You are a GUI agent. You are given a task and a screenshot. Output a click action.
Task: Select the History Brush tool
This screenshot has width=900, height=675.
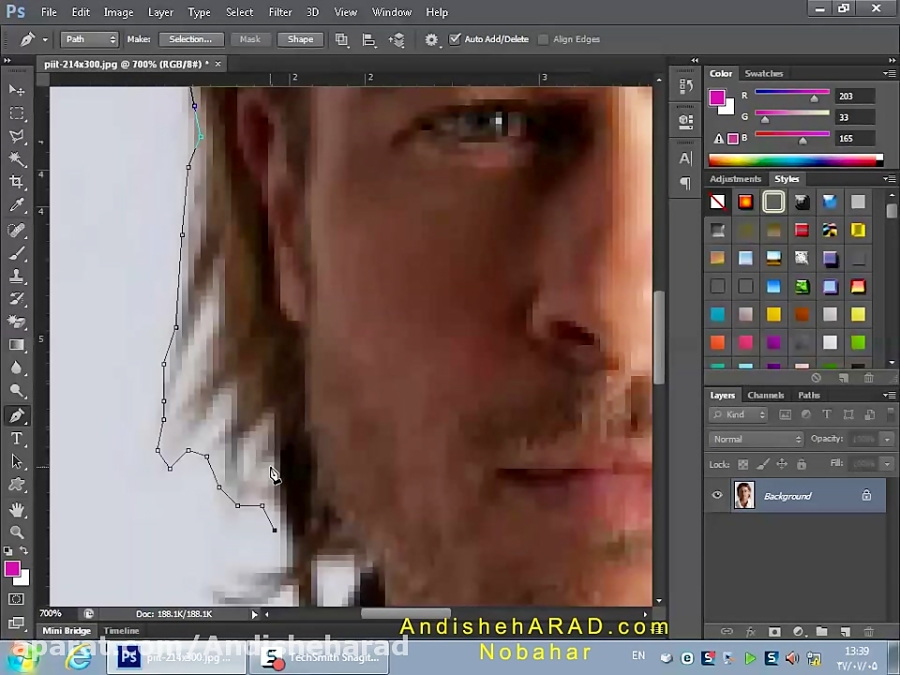tap(17, 299)
